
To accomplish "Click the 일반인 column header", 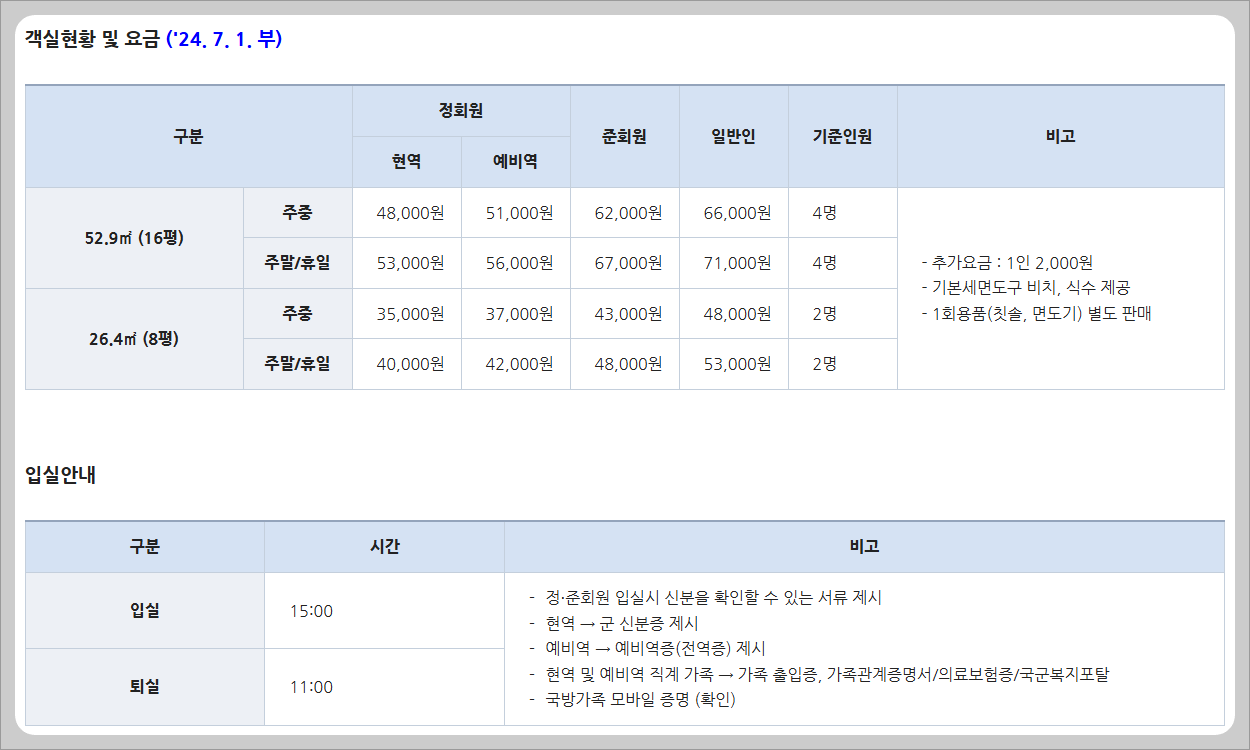I will pos(733,136).
